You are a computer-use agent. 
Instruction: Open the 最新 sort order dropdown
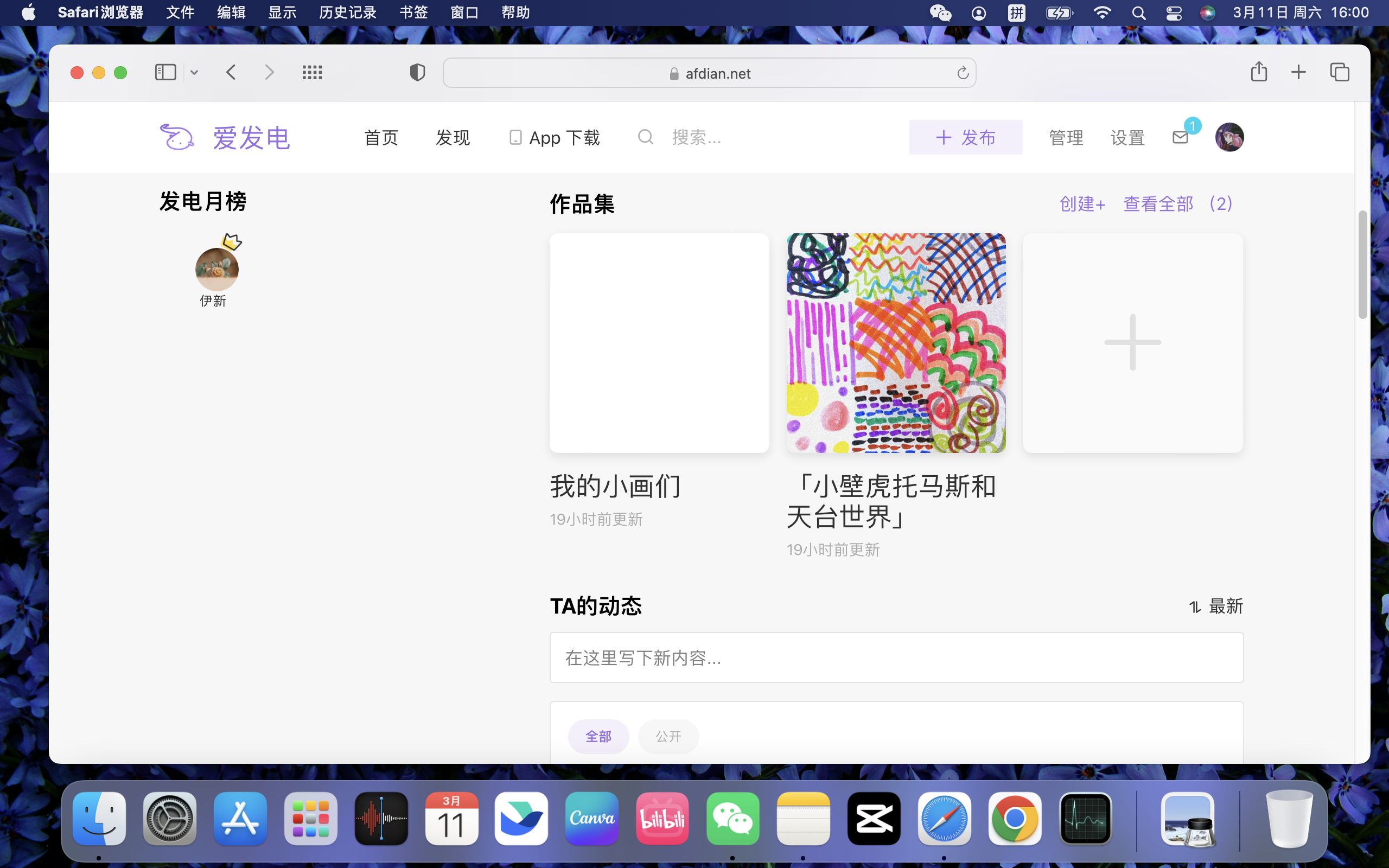point(1216,606)
